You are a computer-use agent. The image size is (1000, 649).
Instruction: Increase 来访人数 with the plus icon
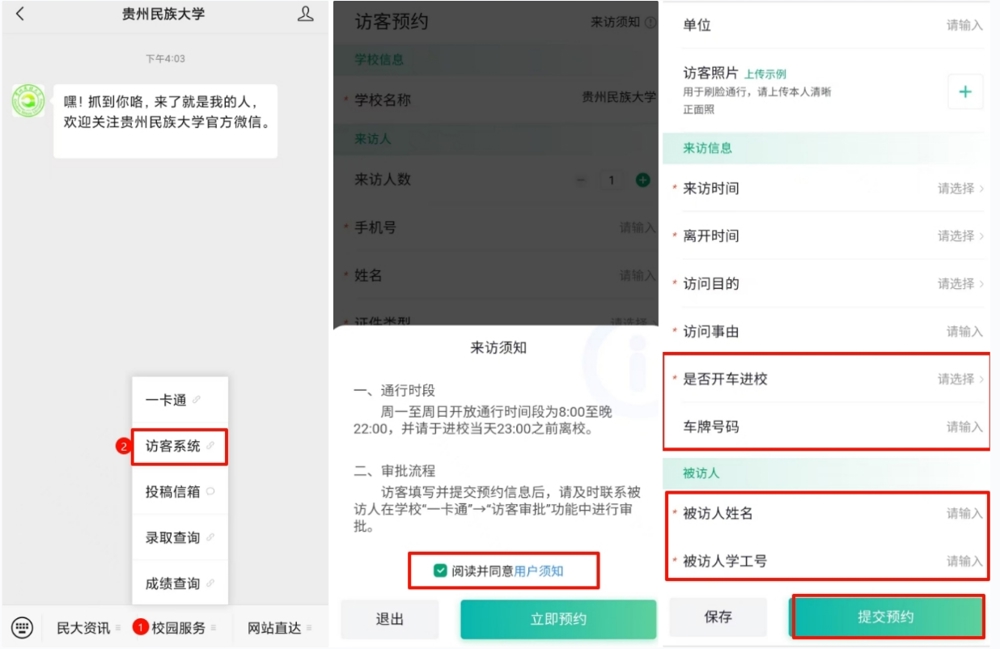(x=643, y=180)
